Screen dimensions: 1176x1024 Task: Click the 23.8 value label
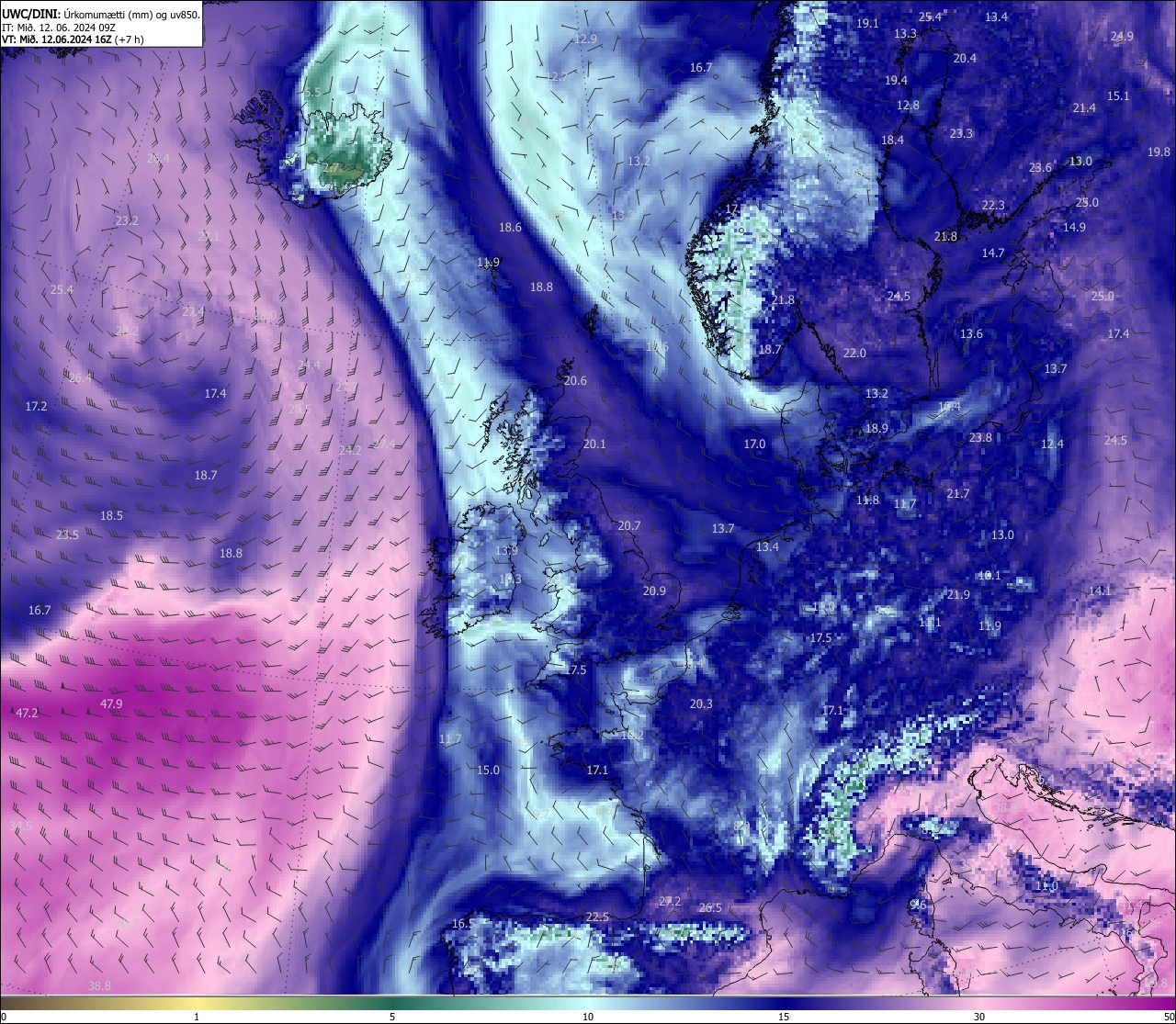coord(980,438)
